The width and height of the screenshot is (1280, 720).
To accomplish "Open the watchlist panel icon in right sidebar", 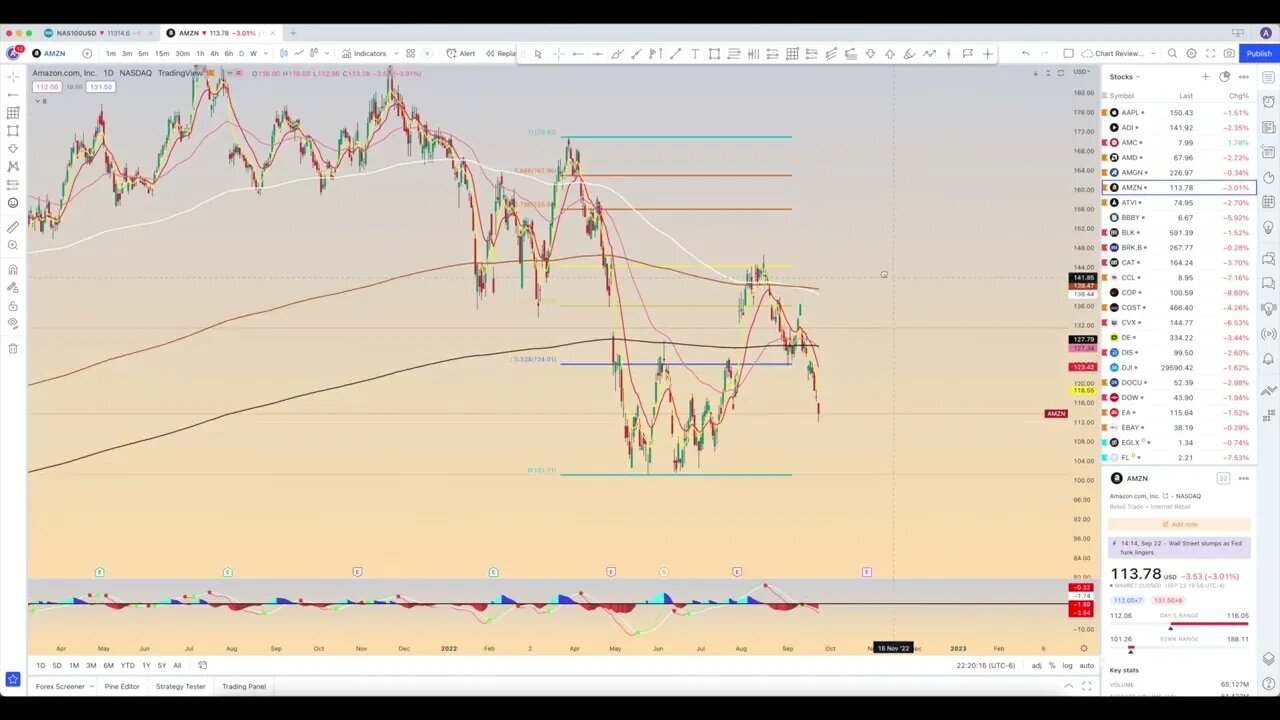I will (1268, 76).
